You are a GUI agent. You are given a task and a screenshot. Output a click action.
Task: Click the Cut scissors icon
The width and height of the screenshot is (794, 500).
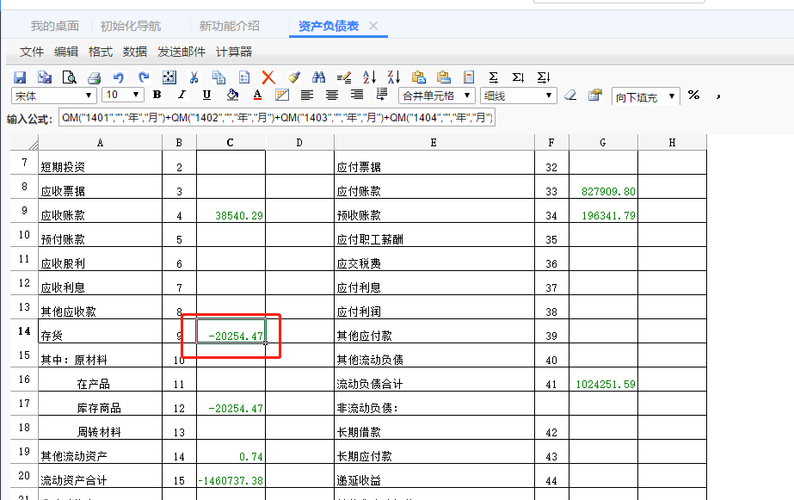[194, 77]
